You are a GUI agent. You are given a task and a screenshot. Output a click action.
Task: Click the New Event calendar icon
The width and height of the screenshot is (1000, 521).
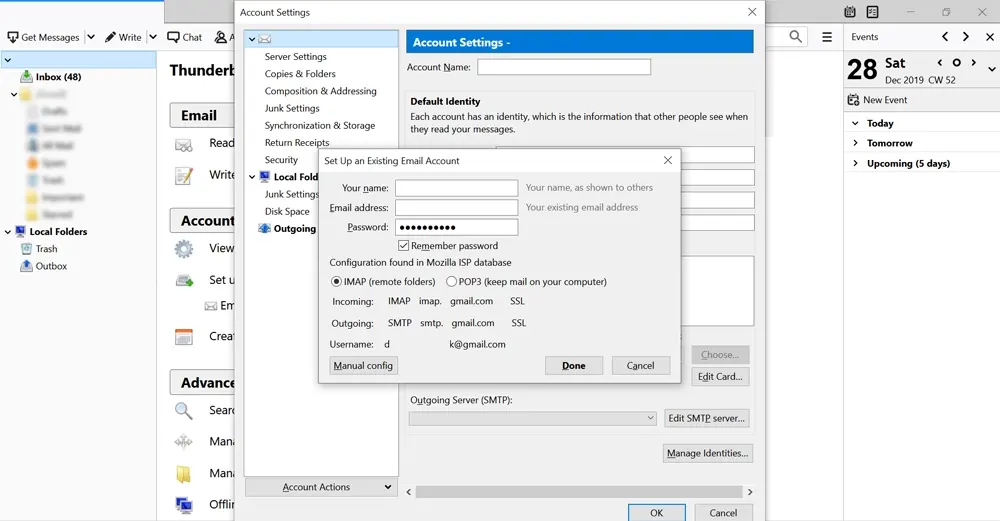[x=853, y=100]
